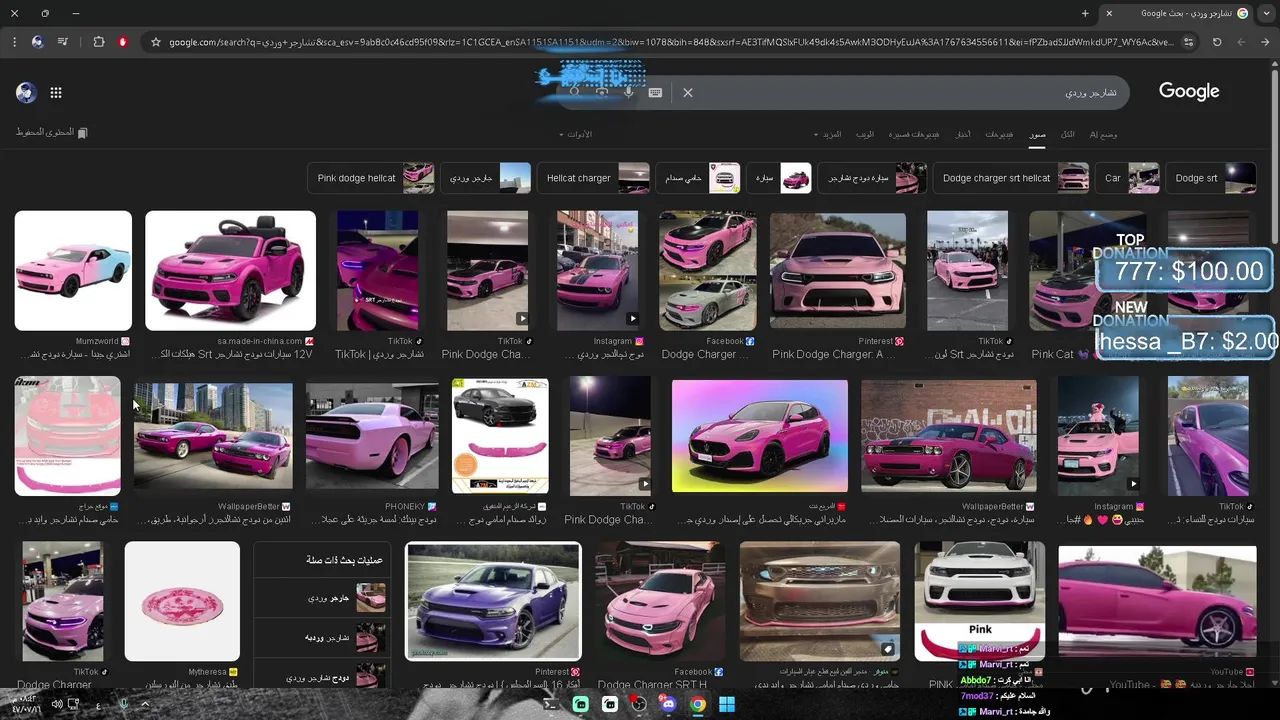The width and height of the screenshot is (1280, 720).
Task: Open the site info icon in address bar
Action: 1188,42
